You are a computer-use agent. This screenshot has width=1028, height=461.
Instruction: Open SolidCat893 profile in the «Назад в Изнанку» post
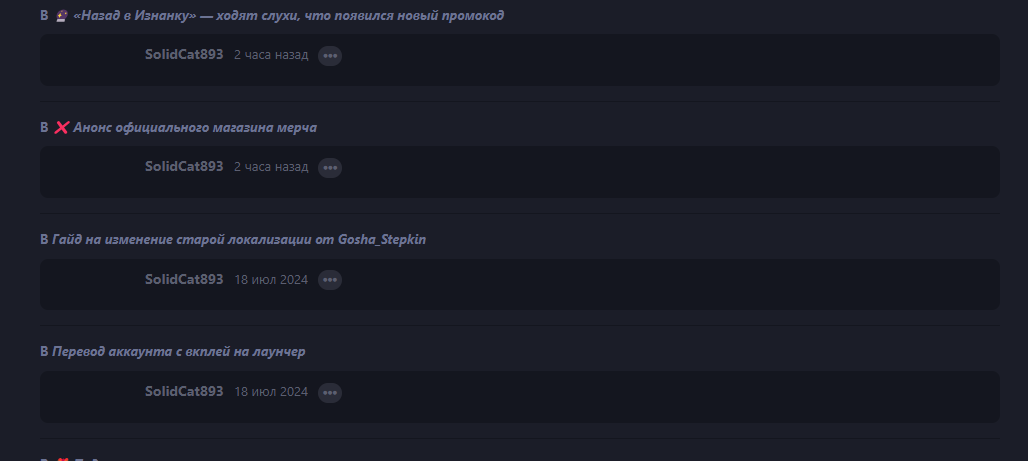[x=184, y=54]
